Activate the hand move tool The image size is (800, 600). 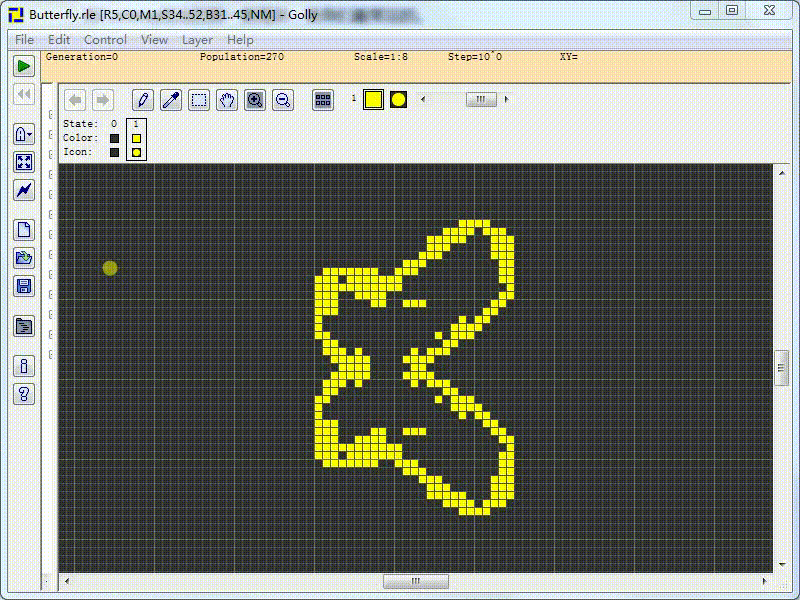227,100
